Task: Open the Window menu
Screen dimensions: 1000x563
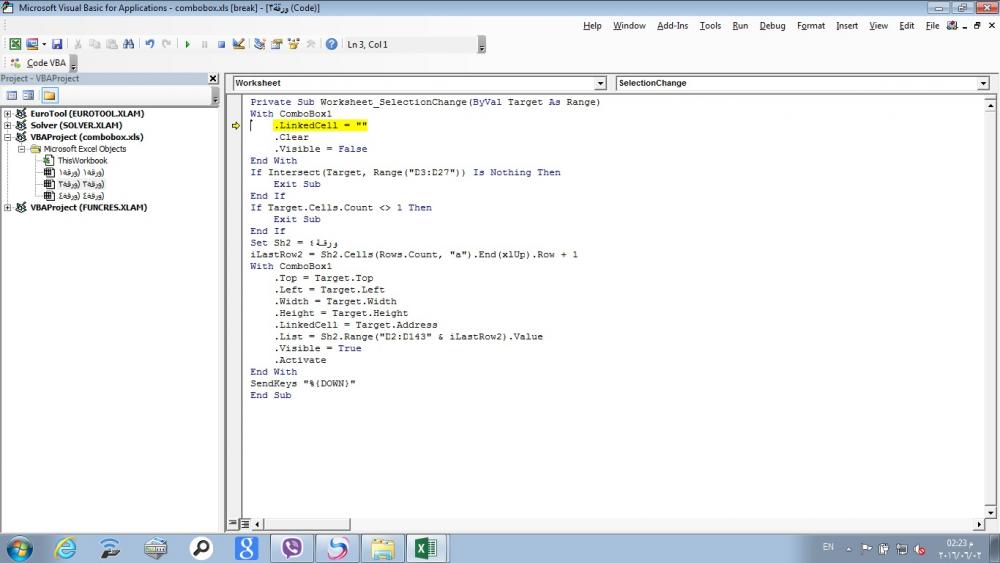Action: click(629, 26)
